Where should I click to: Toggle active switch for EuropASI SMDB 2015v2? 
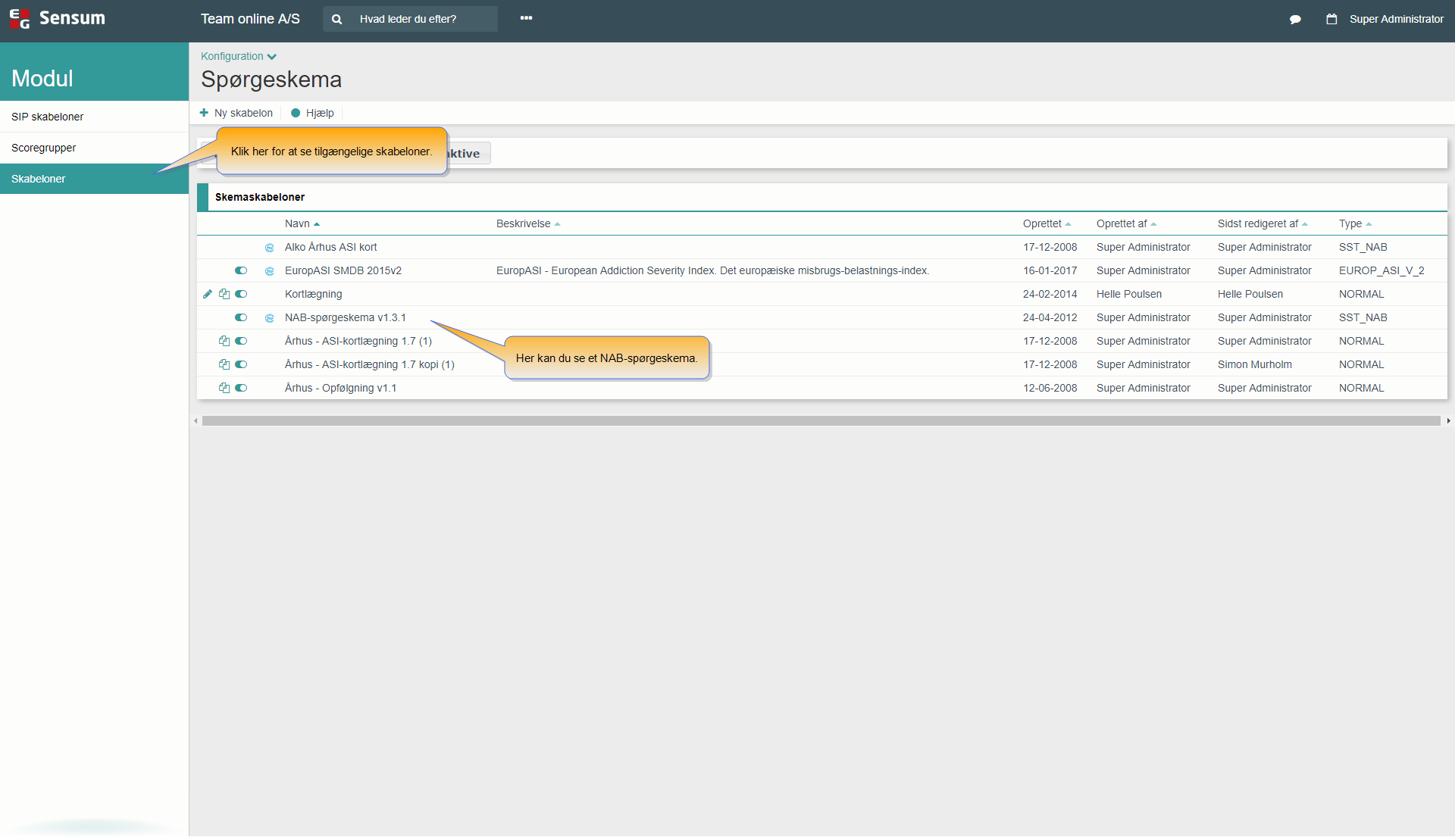click(x=241, y=270)
